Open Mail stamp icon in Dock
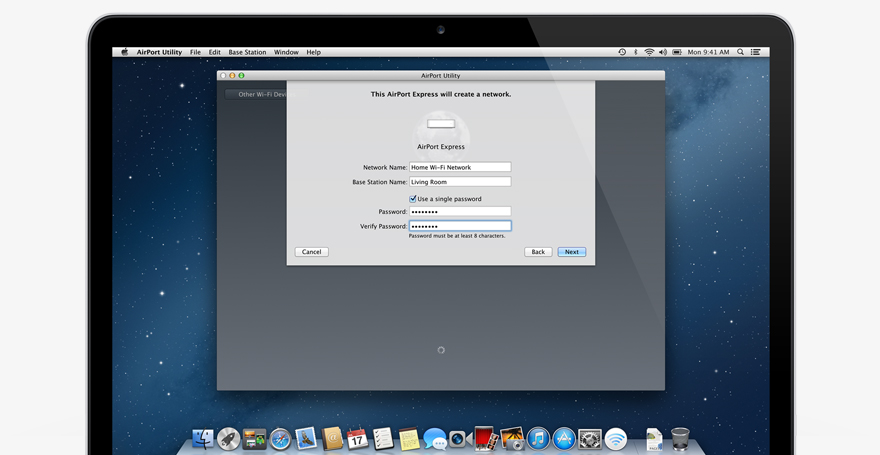 306,439
